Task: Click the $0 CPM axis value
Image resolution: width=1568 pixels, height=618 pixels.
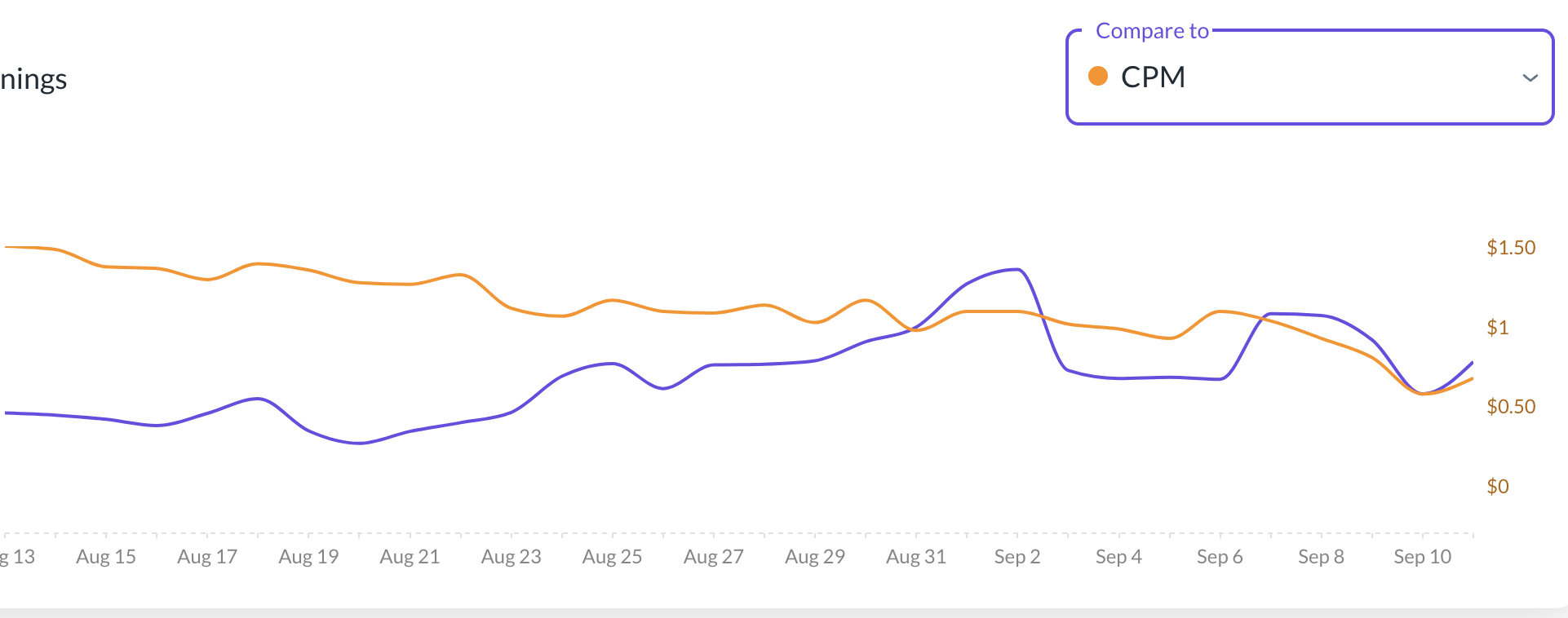Action: tap(1498, 487)
